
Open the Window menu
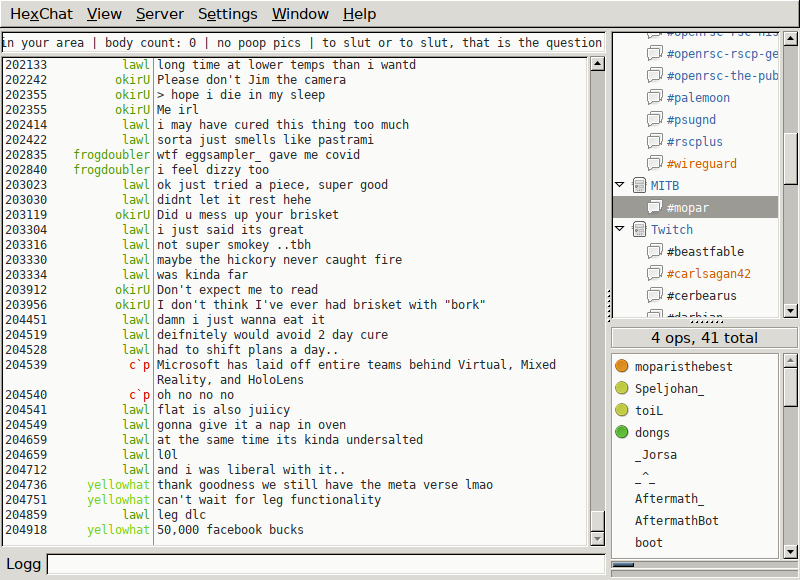[300, 14]
